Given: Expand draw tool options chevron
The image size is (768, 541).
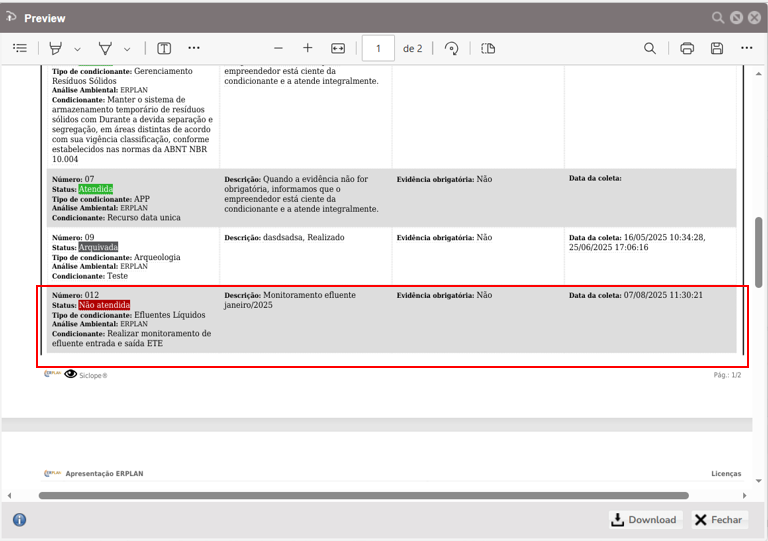Looking at the screenshot, I should (127, 49).
